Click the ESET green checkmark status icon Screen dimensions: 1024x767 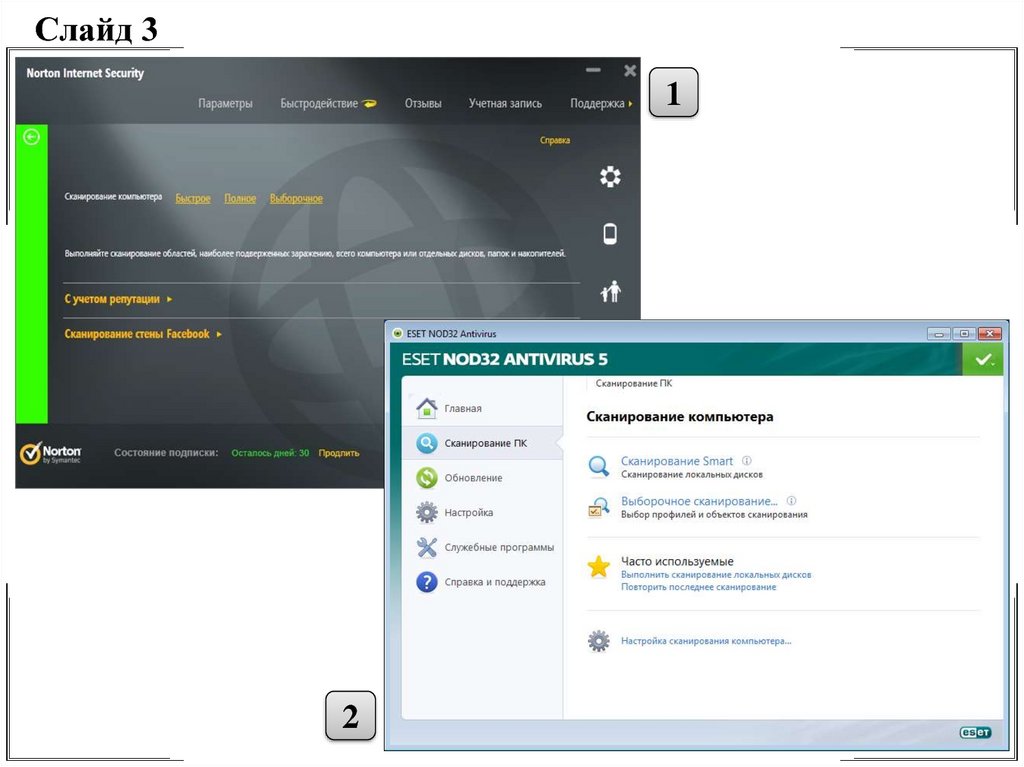[983, 360]
